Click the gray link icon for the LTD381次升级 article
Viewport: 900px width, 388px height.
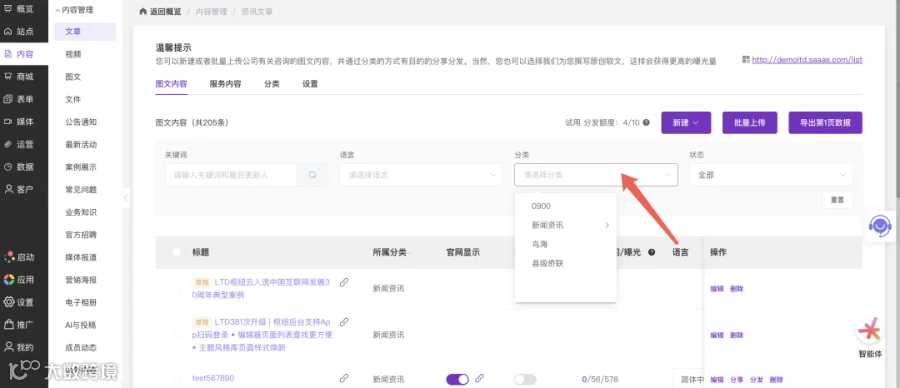[x=344, y=322]
